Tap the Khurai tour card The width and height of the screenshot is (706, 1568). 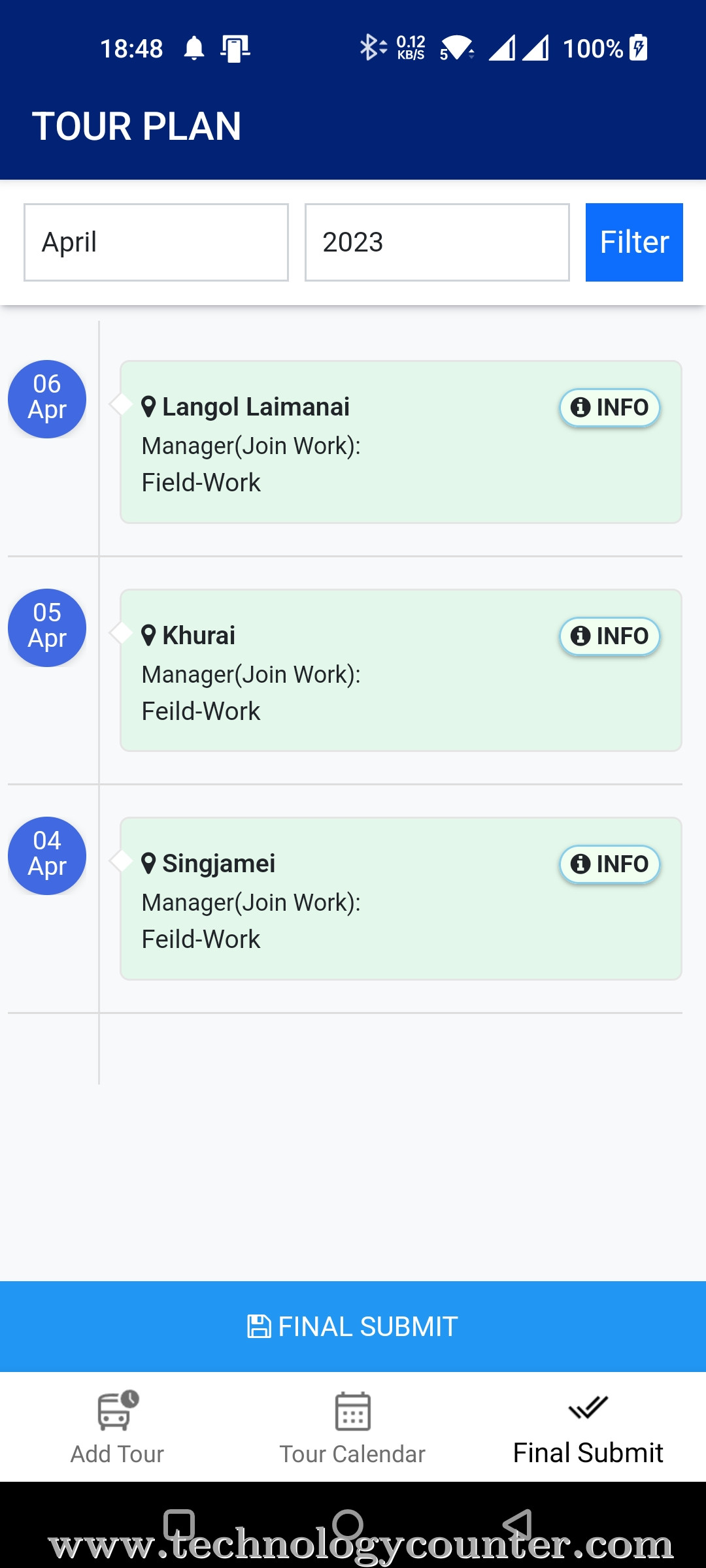tap(401, 670)
